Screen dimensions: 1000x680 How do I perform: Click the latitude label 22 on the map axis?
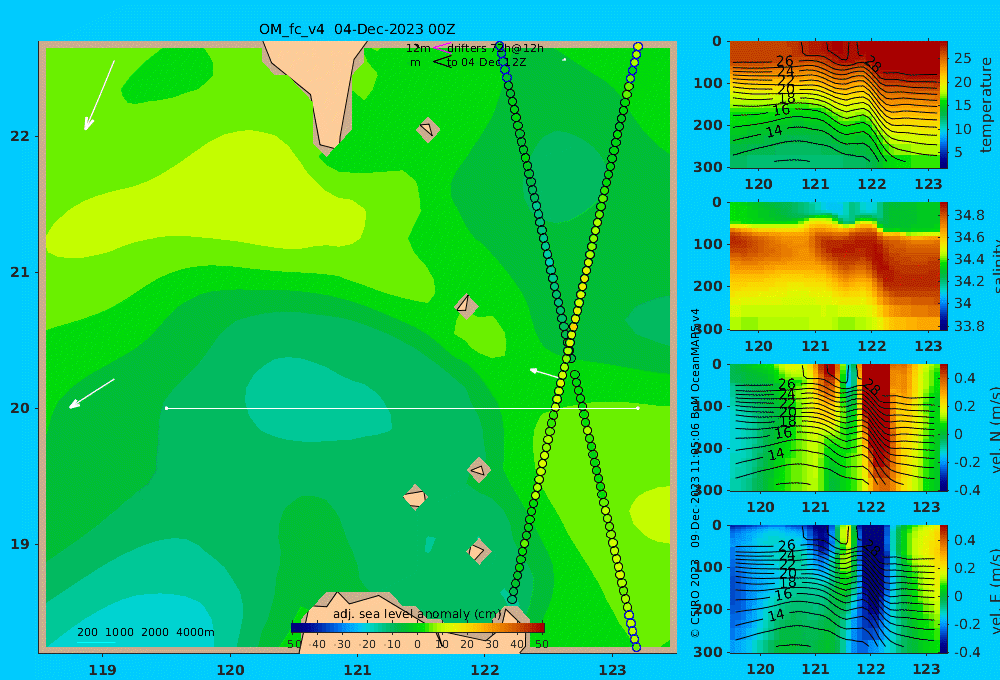point(20,136)
